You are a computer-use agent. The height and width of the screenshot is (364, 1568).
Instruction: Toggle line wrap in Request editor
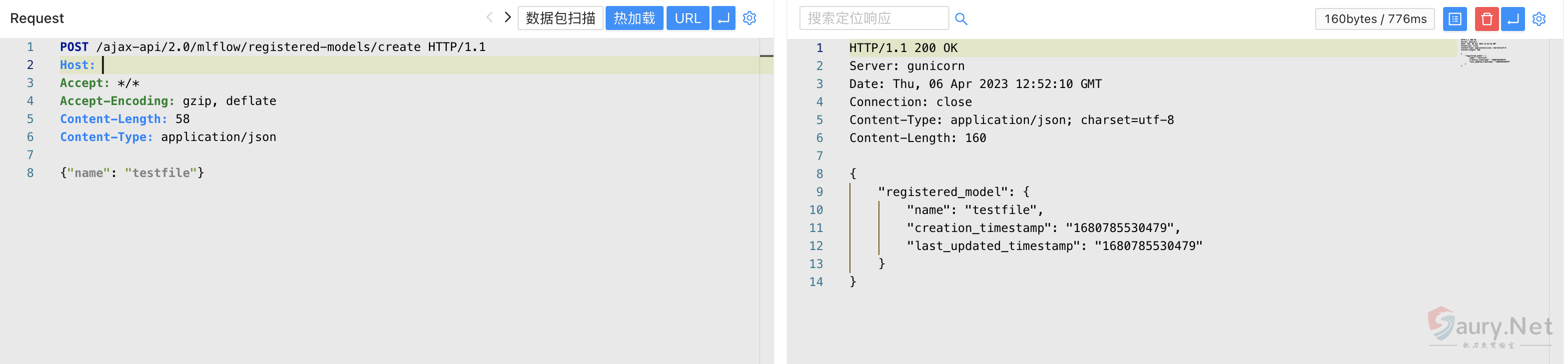pos(723,18)
